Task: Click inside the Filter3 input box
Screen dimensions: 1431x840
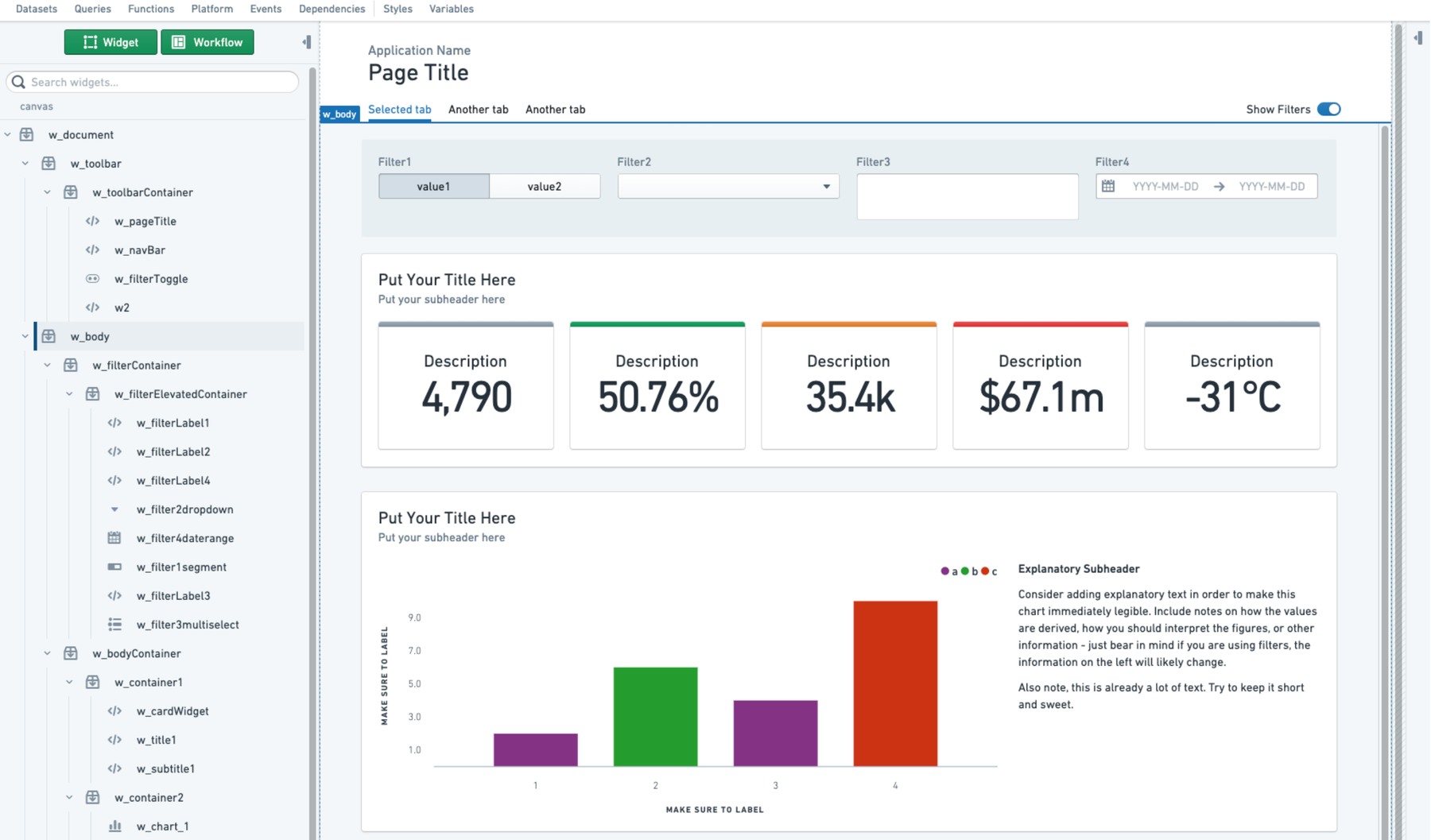Action: (967, 196)
